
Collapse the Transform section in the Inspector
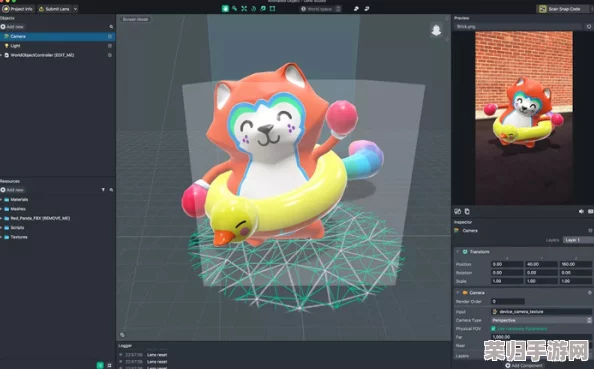458,252
